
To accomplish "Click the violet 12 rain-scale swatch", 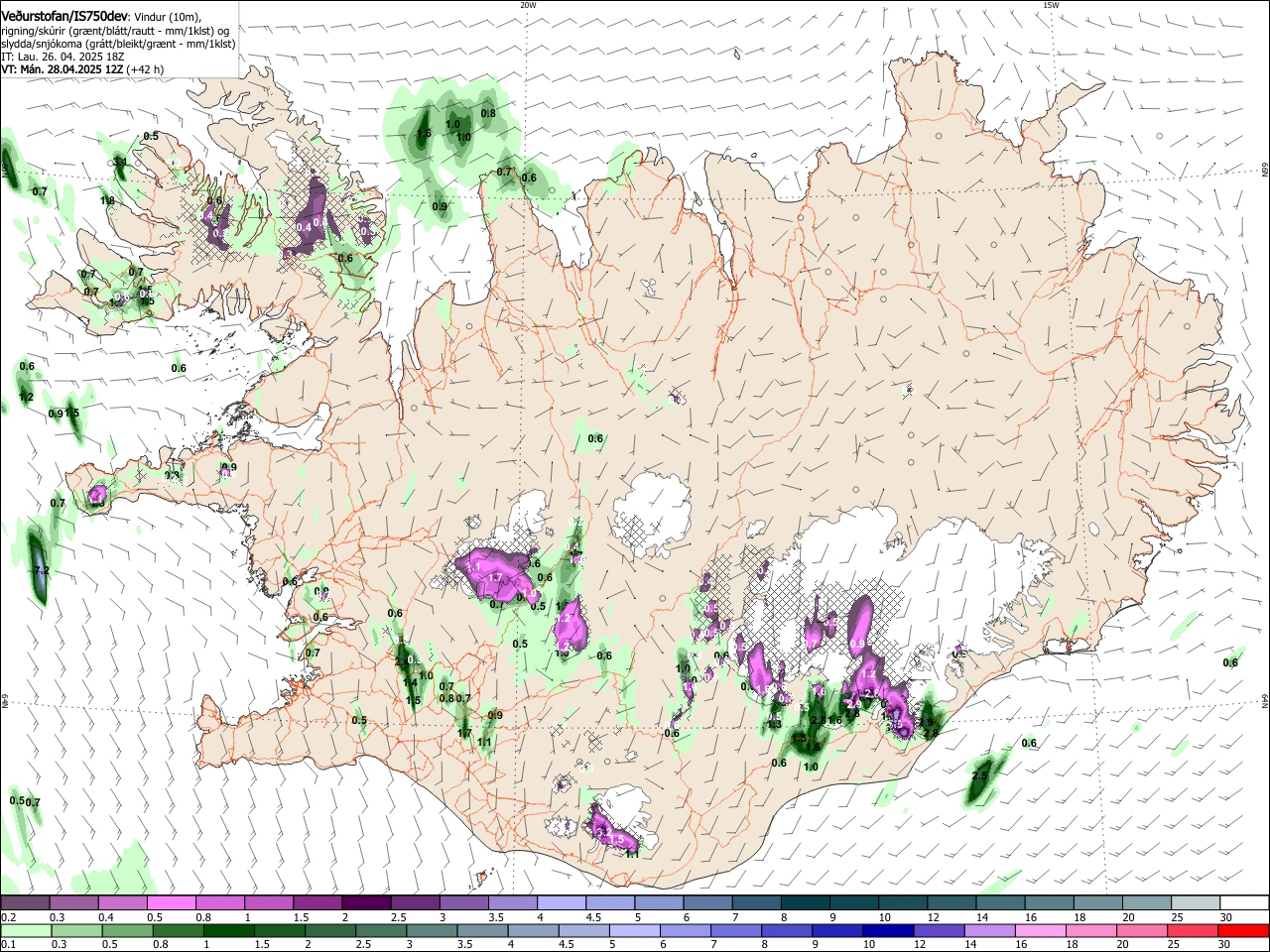I will [938, 930].
